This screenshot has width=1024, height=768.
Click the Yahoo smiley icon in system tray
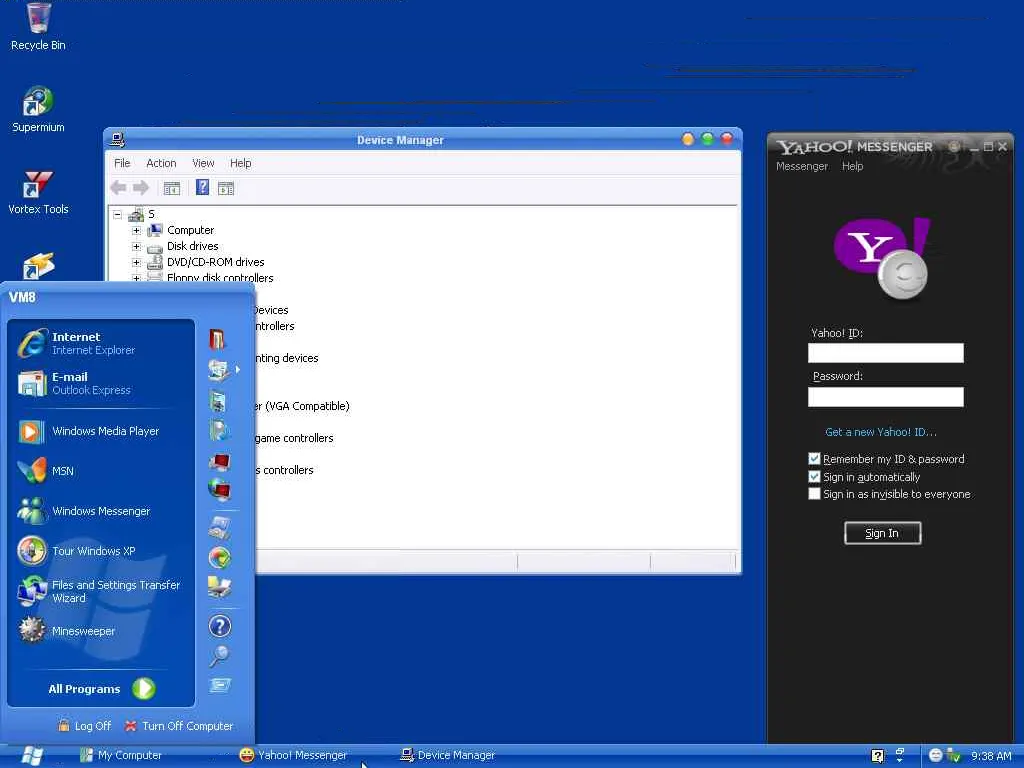click(x=936, y=756)
